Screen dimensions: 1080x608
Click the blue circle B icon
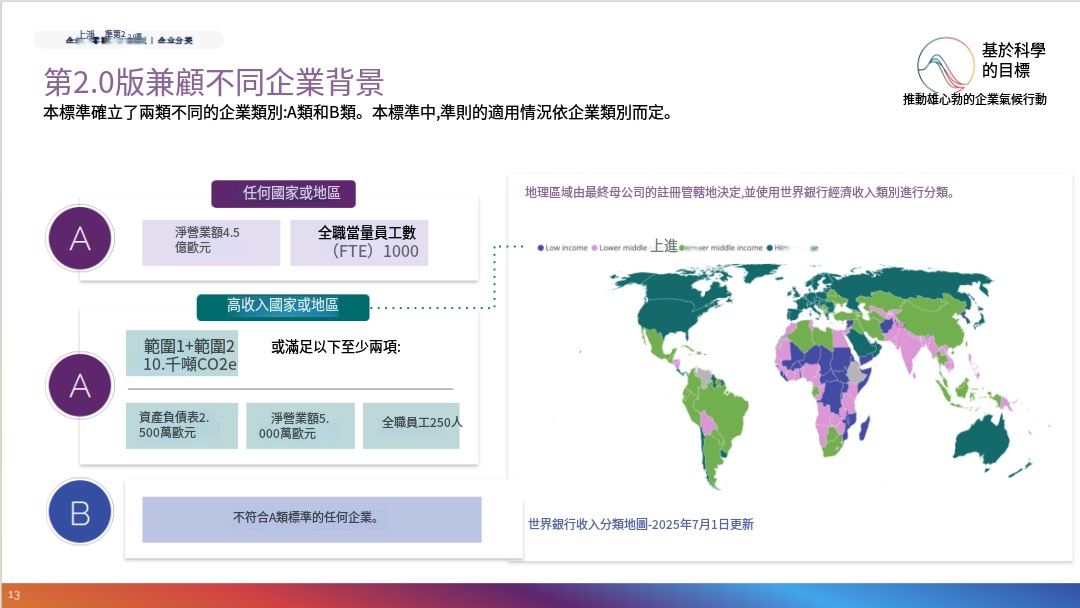tap(80, 512)
